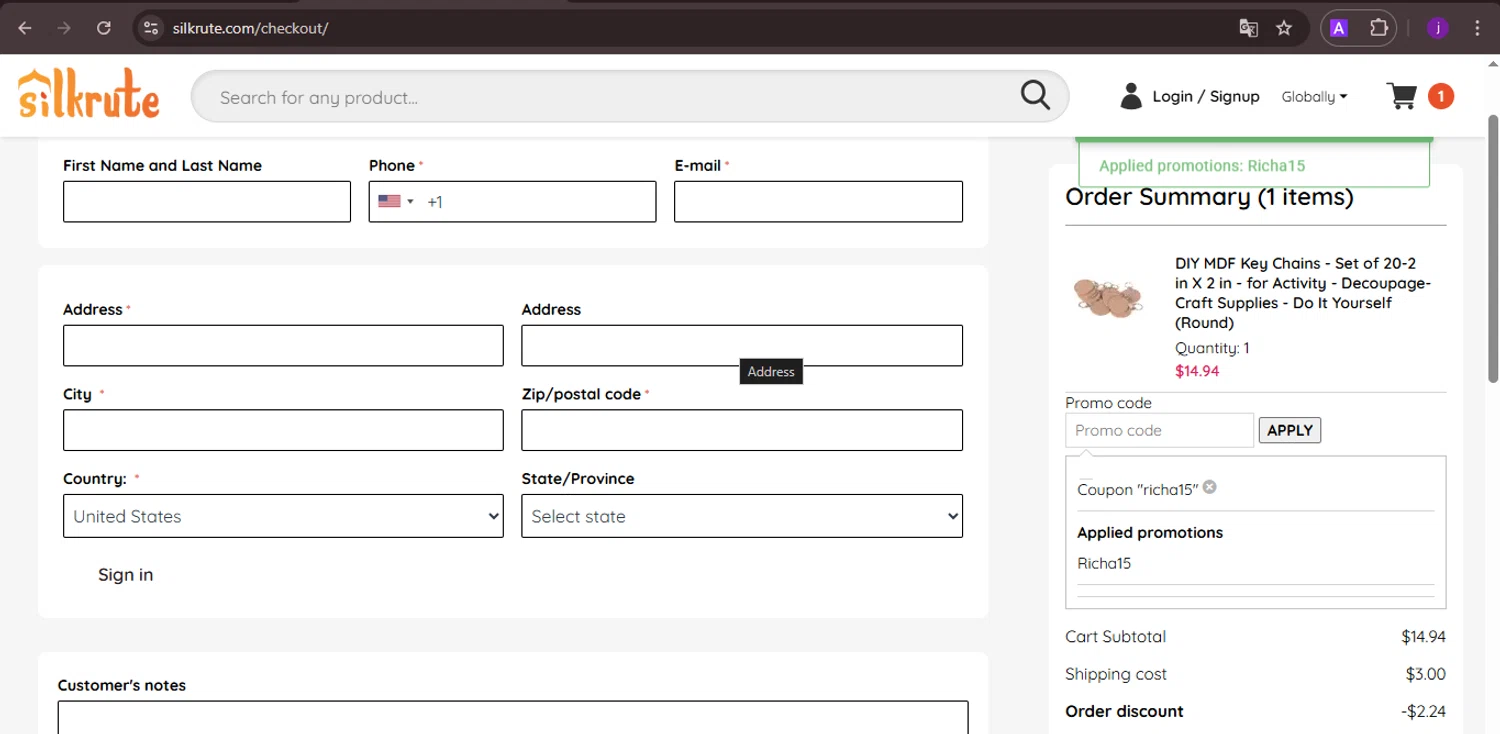The width and height of the screenshot is (1500, 734).
Task: Click the user account icon
Action: coord(1131,96)
